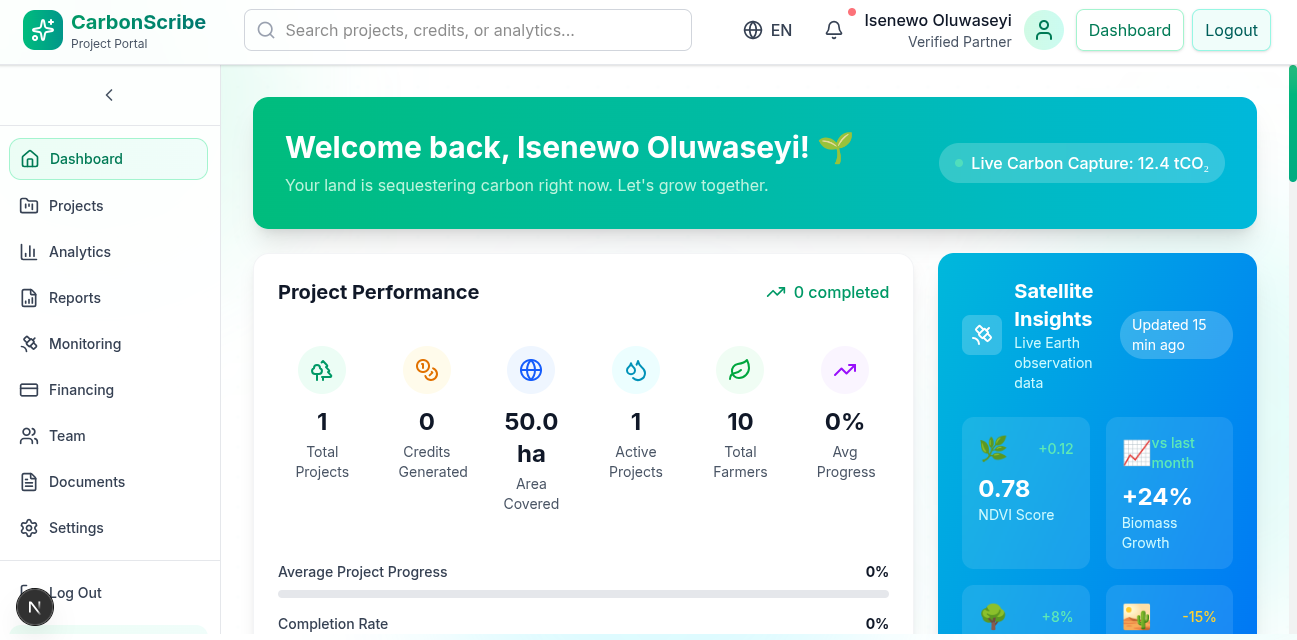This screenshot has height=640, width=1297.
Task: Click the Satellite Insights satellite icon
Action: (x=982, y=335)
